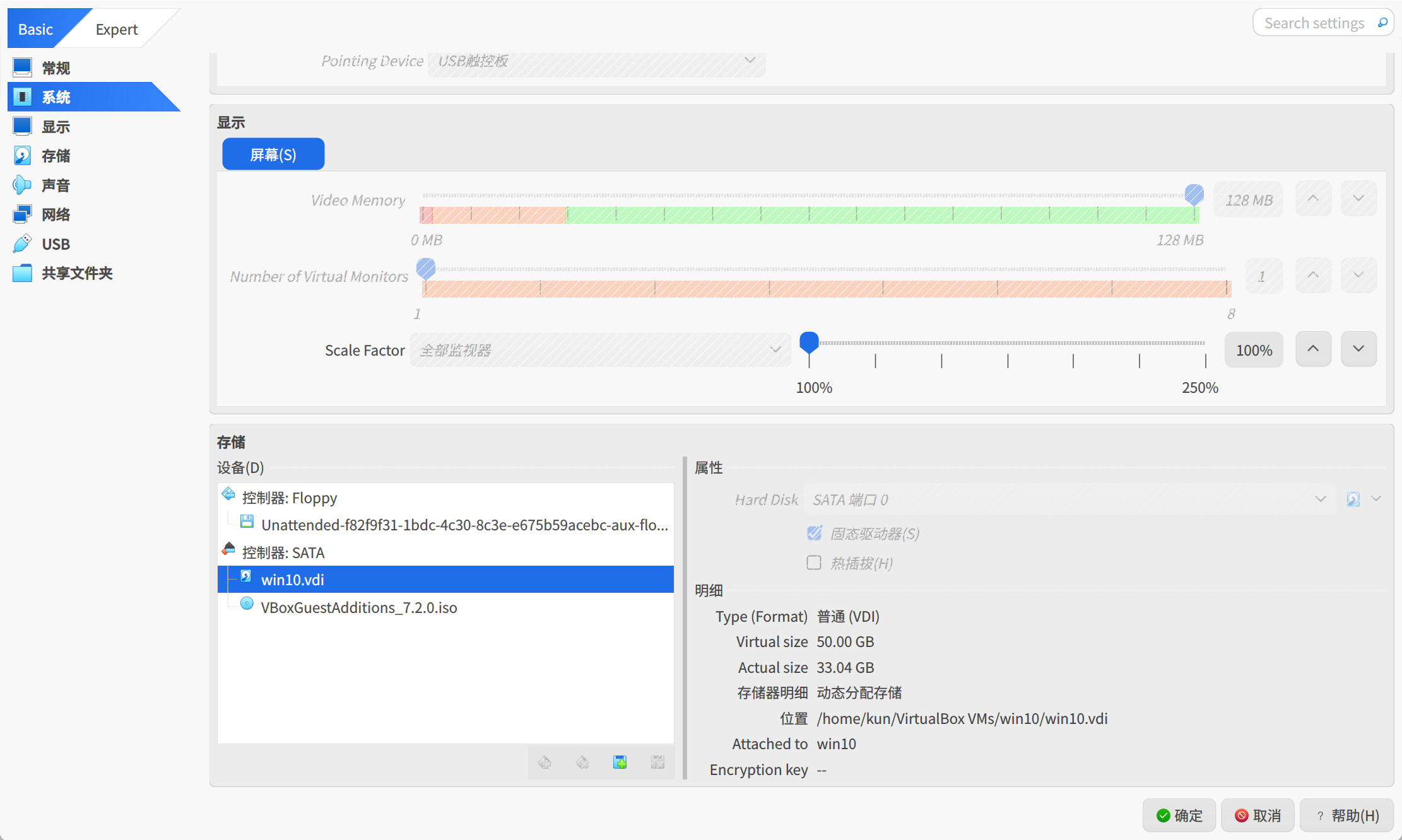1402x840 pixels.
Task: Click the disk chooser icon beside Hard Disk
Action: (x=1353, y=499)
